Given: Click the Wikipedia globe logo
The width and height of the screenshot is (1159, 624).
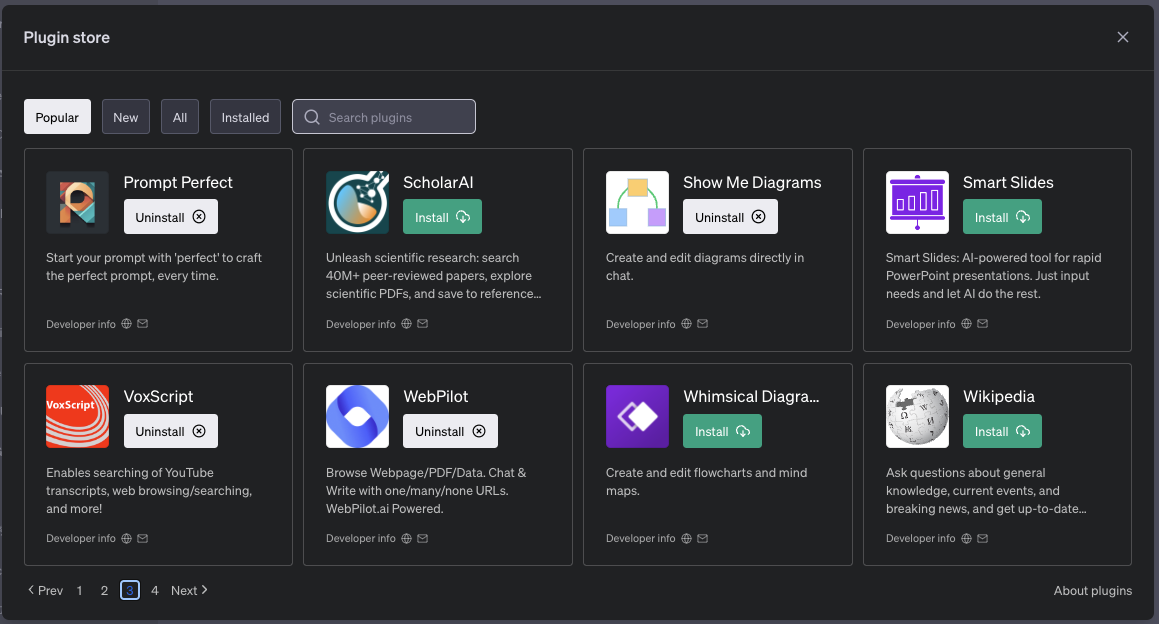Looking at the screenshot, I should (917, 416).
